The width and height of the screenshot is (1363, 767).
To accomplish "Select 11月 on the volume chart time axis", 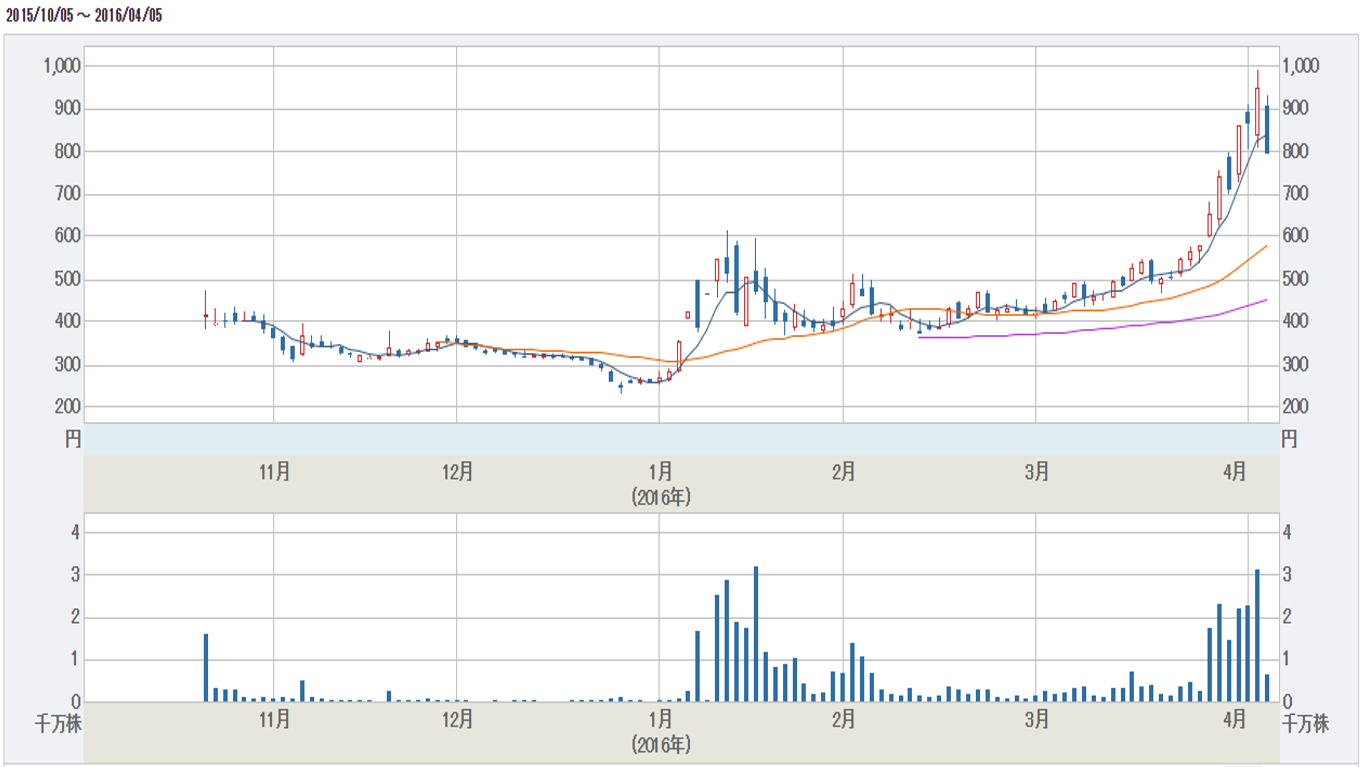I will point(274,720).
